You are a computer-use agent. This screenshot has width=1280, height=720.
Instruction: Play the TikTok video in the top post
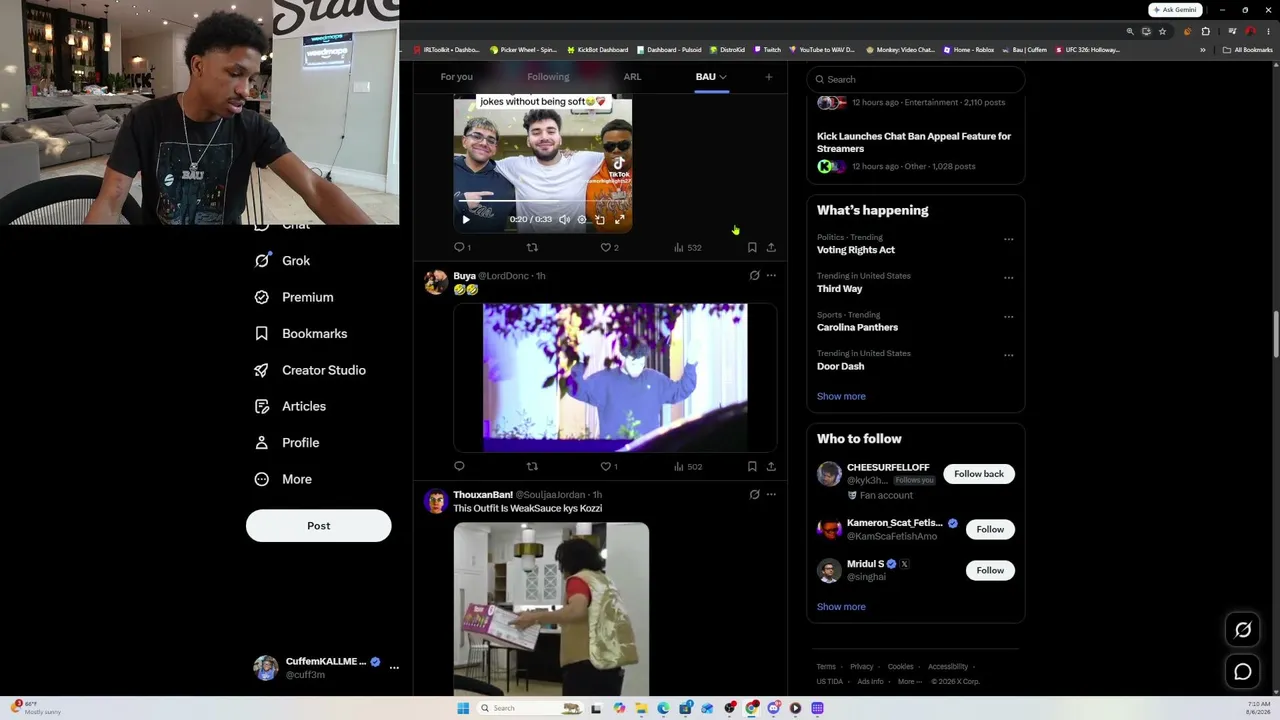coord(465,220)
